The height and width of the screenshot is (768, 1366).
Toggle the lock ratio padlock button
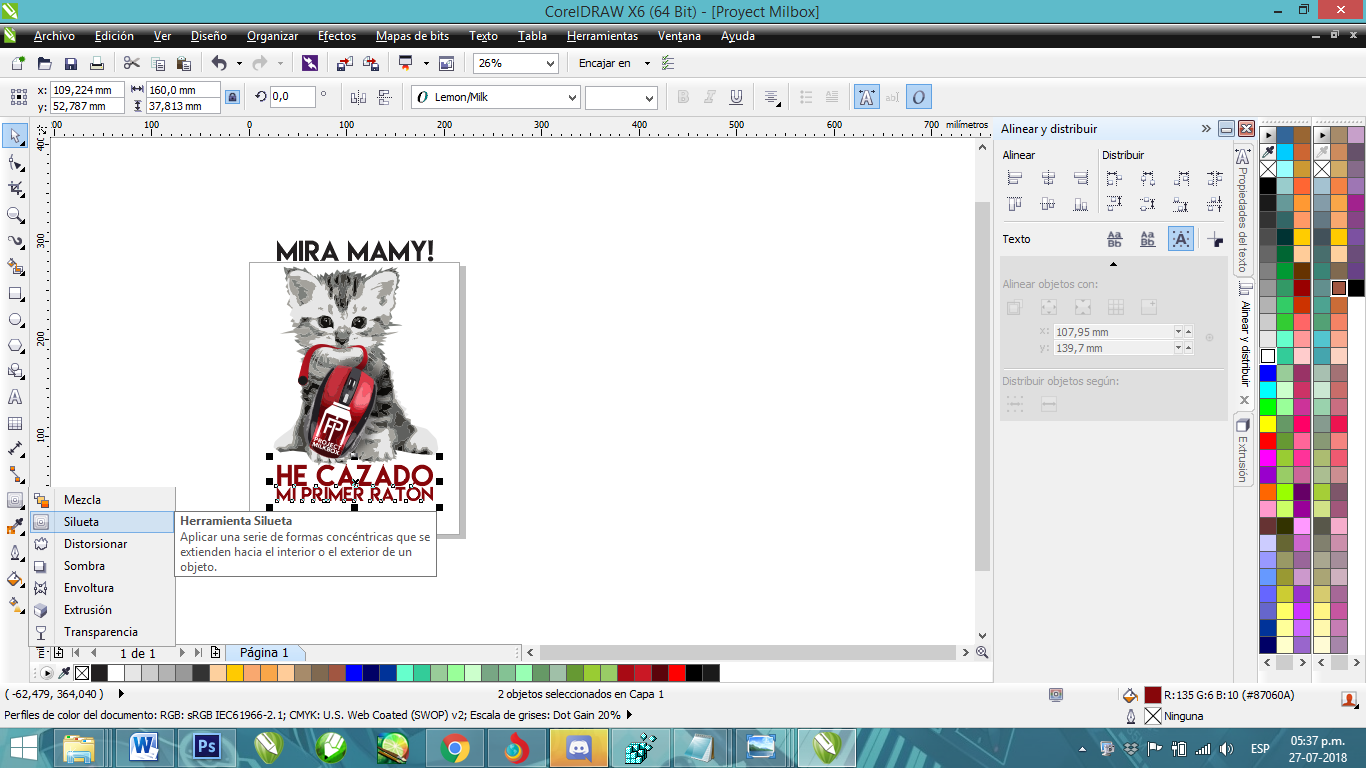pyautogui.click(x=232, y=97)
